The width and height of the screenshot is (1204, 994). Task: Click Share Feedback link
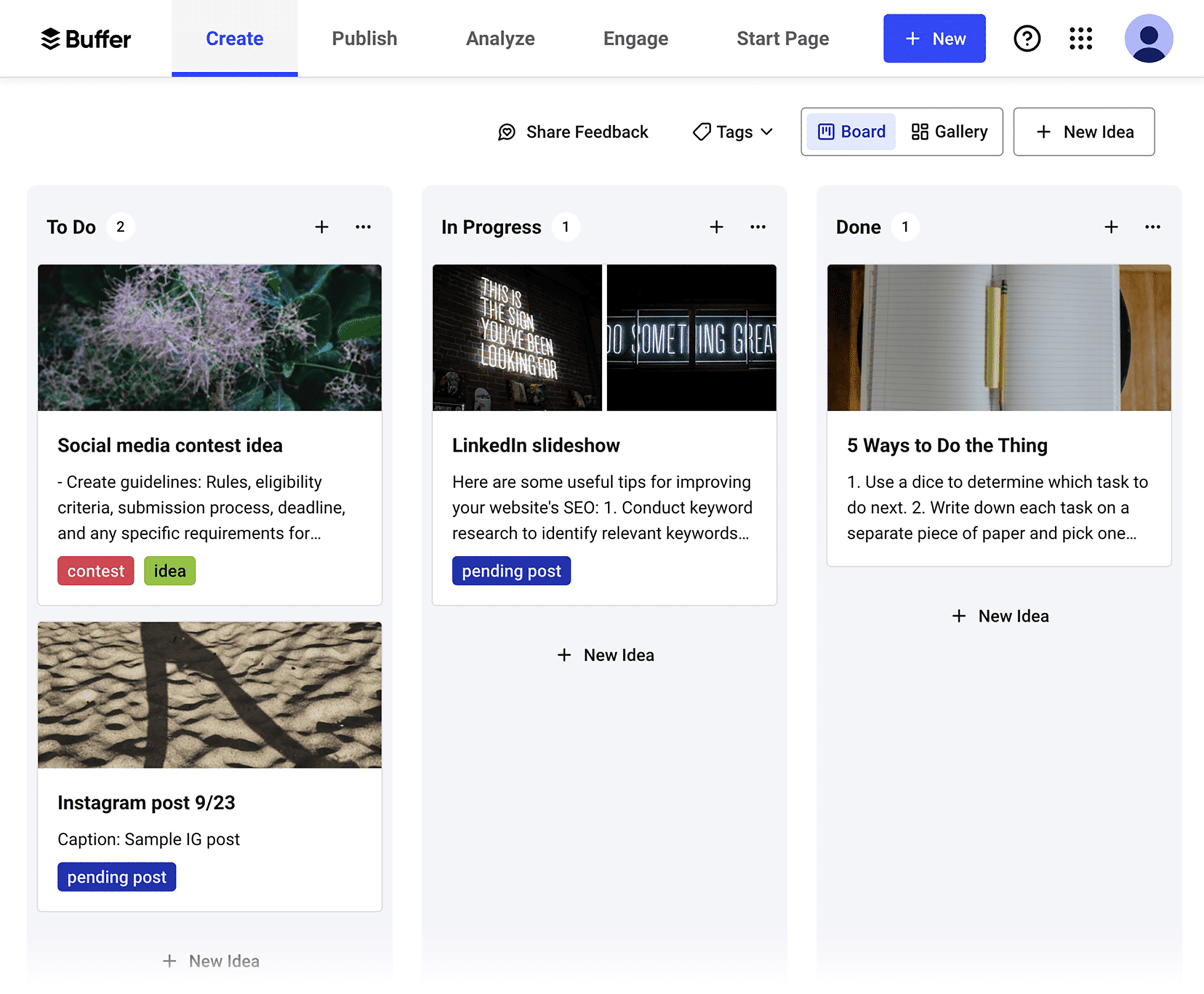pyautogui.click(x=573, y=132)
